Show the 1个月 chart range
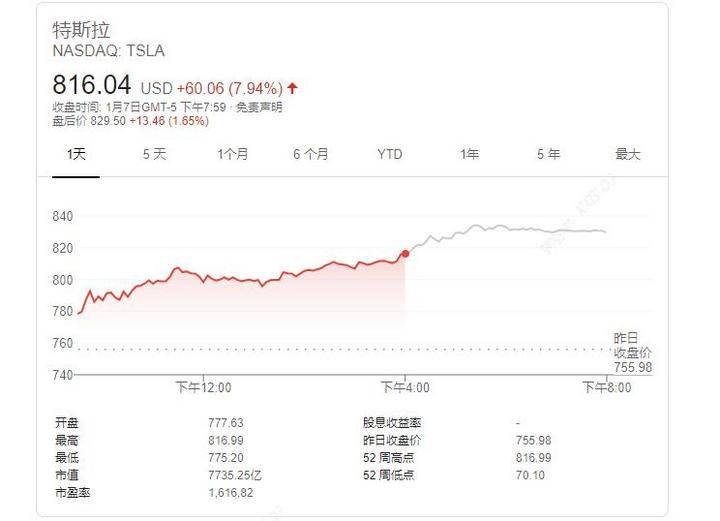This screenshot has width=720, height=521. (233, 154)
